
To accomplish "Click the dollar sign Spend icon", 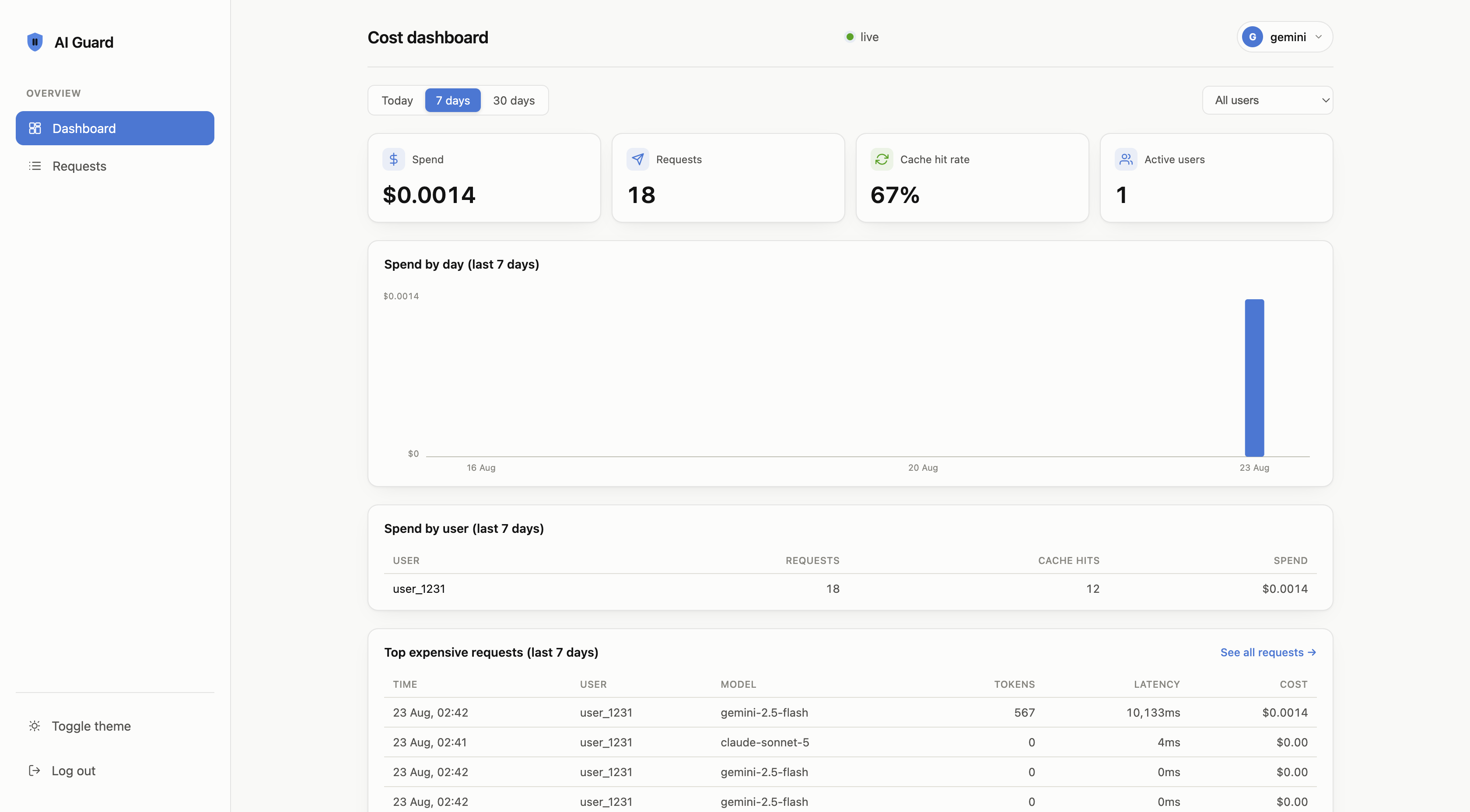I will 394,159.
